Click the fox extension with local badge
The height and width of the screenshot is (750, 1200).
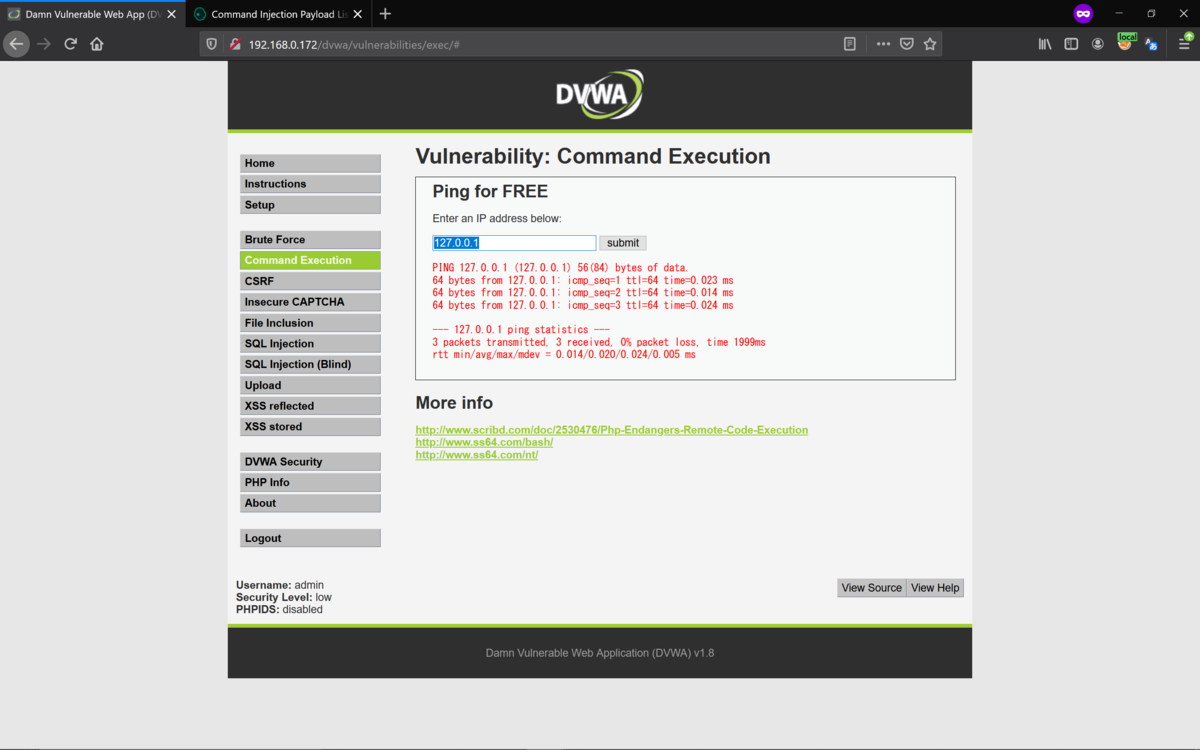pyautogui.click(x=1126, y=42)
